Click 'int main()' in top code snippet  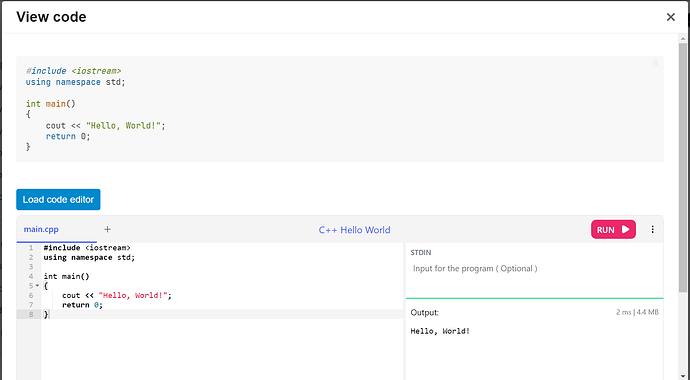(x=51, y=104)
